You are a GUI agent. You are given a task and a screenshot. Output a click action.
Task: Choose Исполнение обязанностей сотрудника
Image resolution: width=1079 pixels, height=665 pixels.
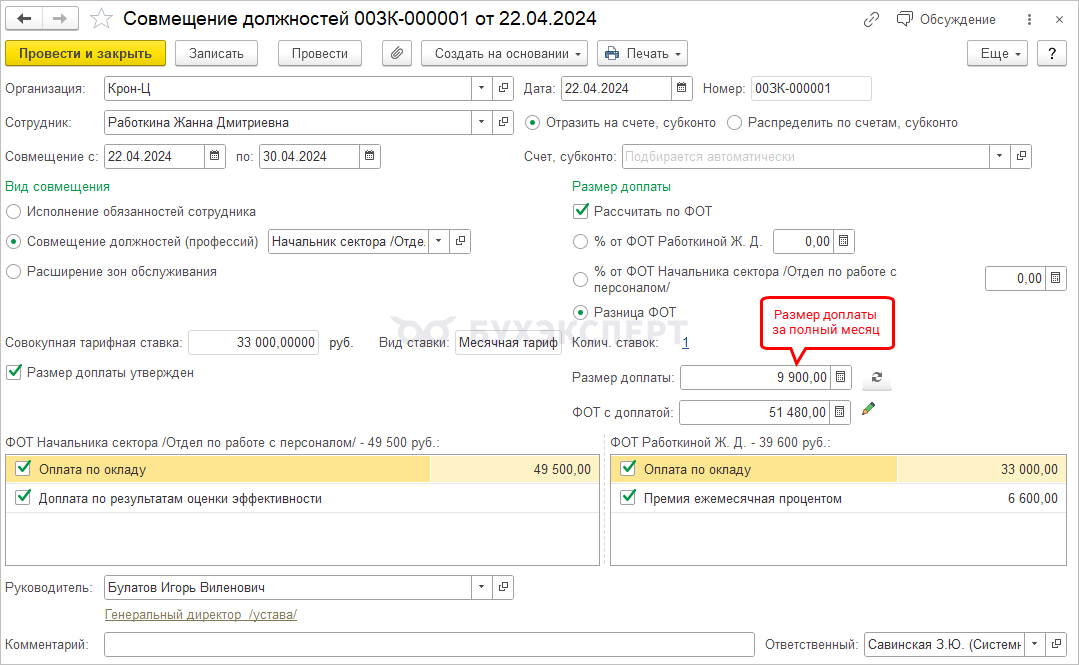(x=13, y=211)
